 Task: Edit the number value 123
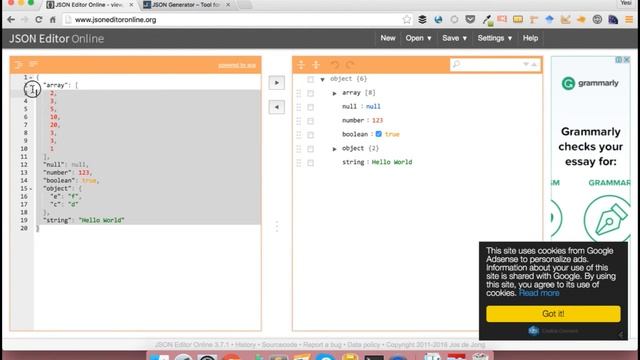tap(377, 120)
